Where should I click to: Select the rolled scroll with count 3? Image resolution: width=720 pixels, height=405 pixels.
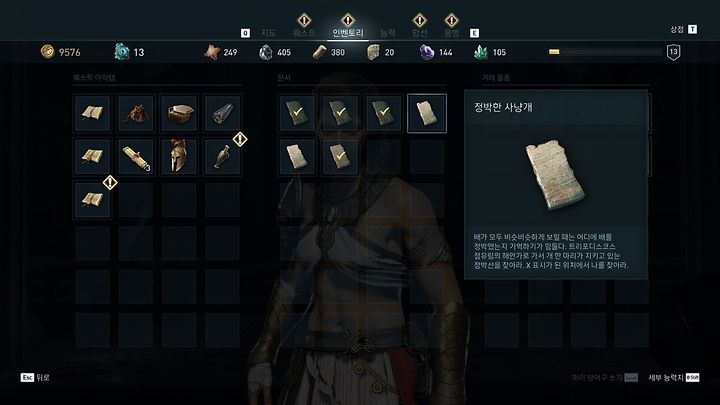[135, 157]
